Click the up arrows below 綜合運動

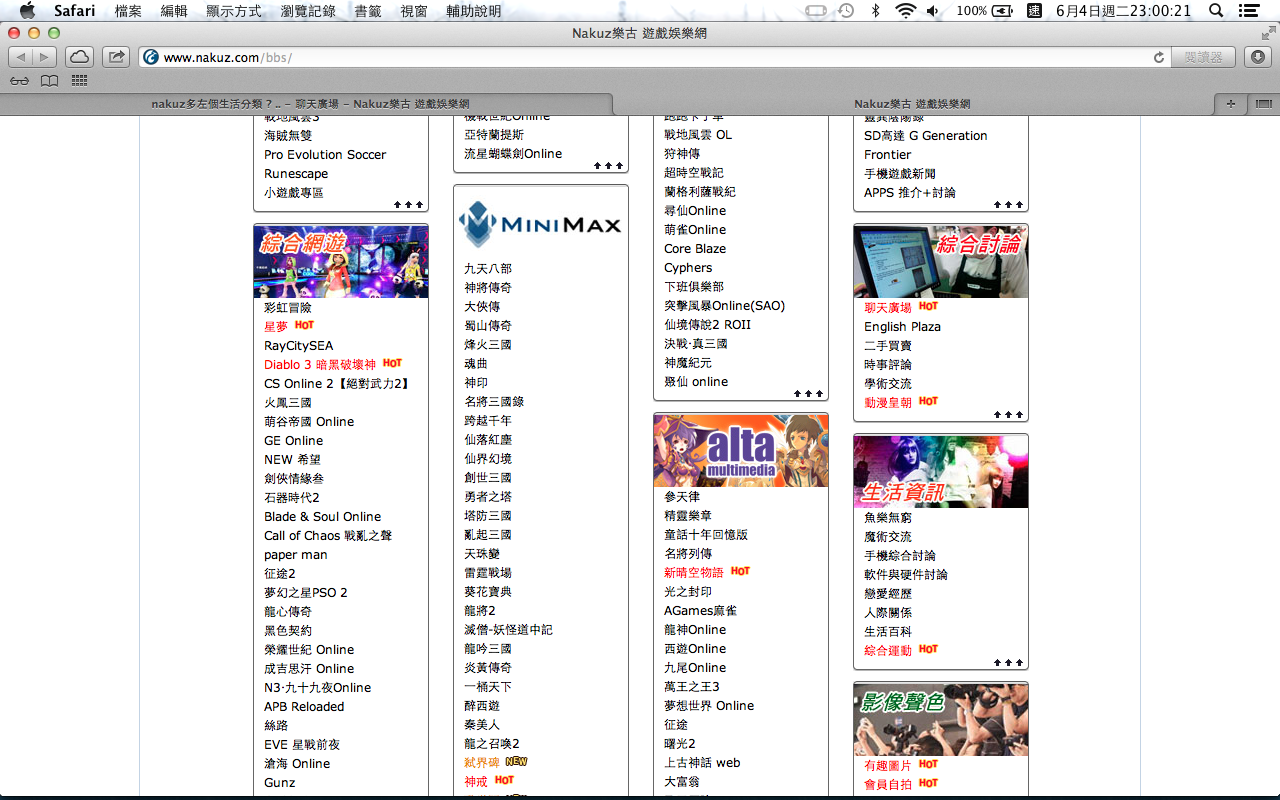pos(1008,663)
